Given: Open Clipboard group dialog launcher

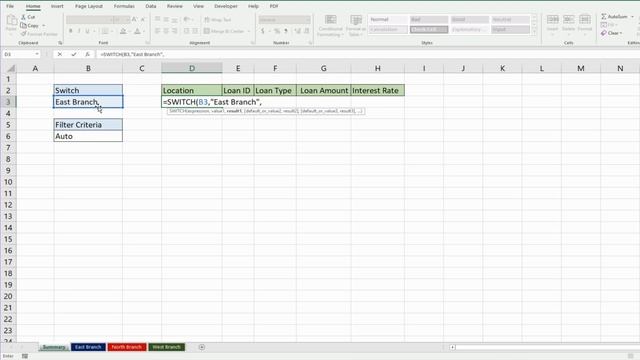Looking at the screenshot, I should click(60, 43).
